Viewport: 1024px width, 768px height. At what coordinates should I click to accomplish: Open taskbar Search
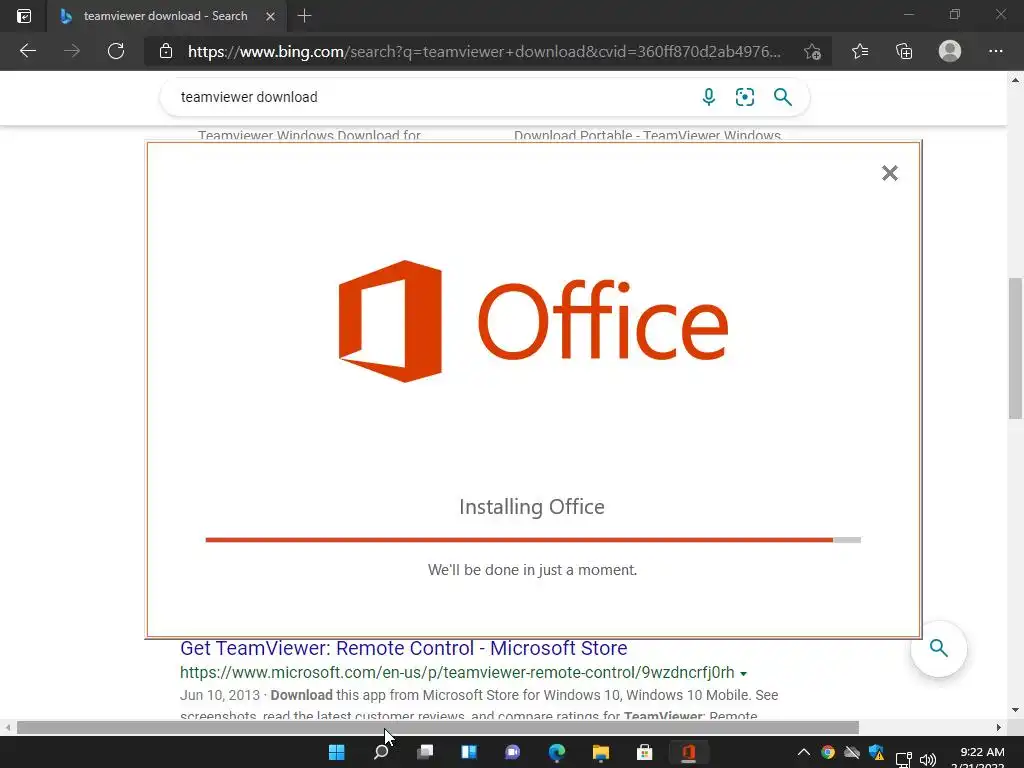[x=381, y=752]
